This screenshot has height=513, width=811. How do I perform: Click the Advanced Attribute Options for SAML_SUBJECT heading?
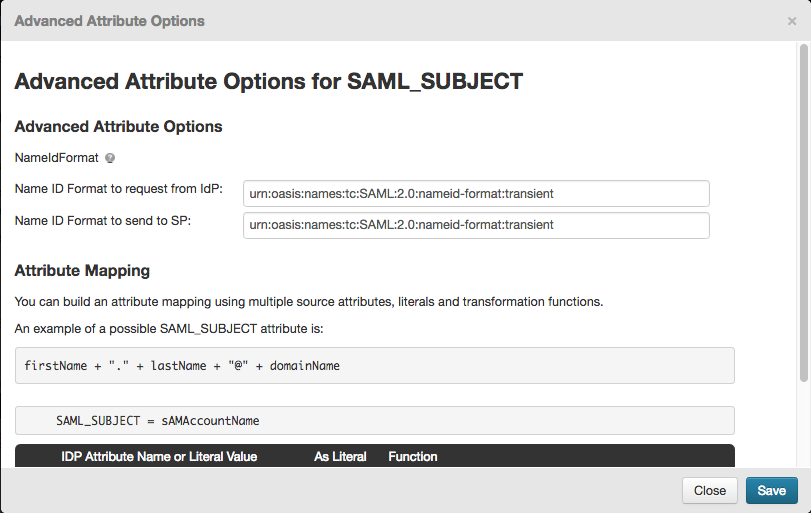coord(269,81)
